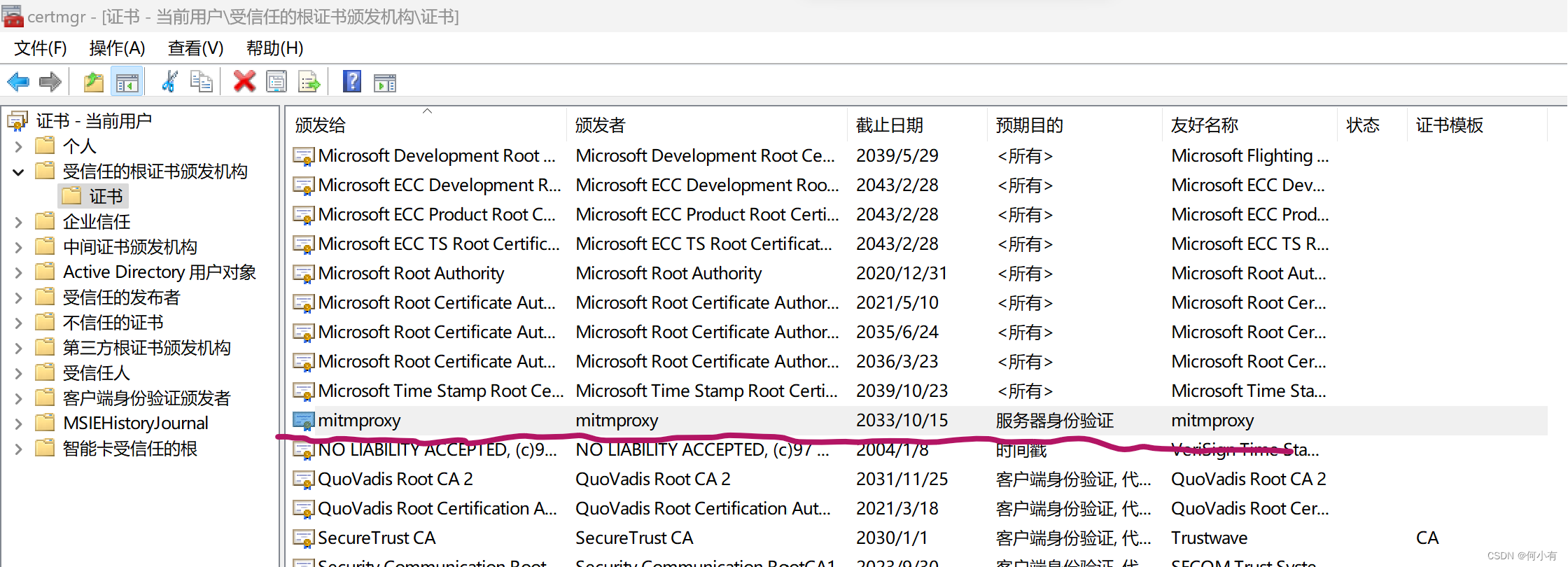Click the certmgr app icon in title bar

13,15
